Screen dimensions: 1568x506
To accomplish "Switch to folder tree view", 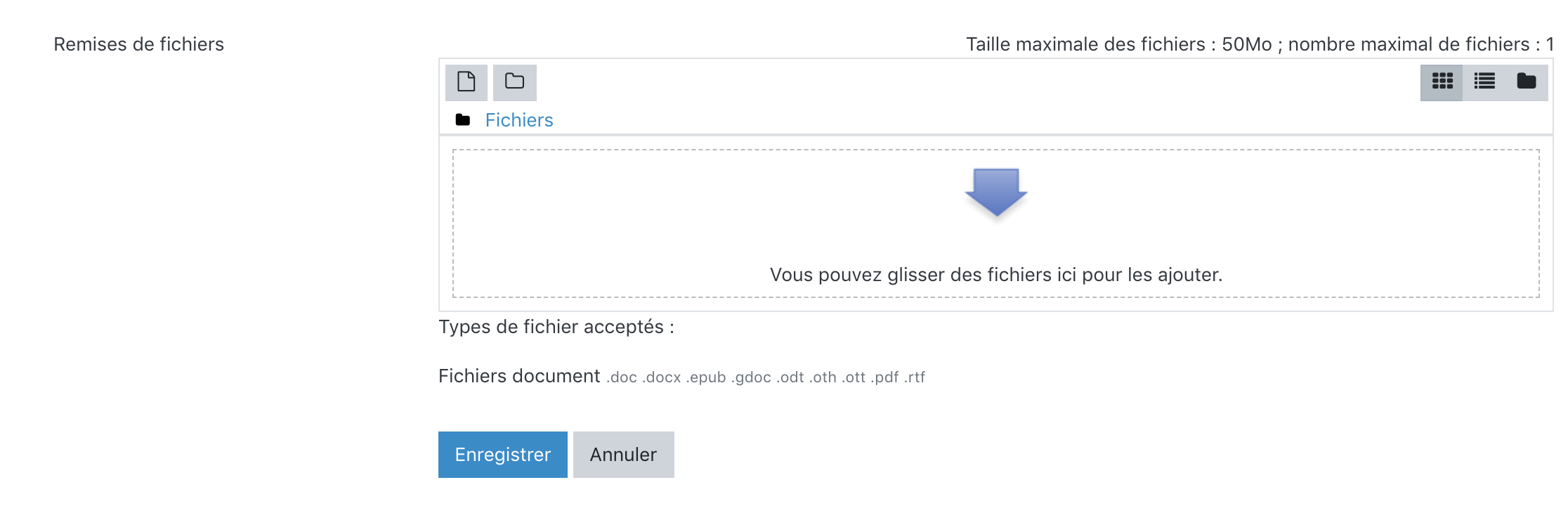I will 1526,82.
